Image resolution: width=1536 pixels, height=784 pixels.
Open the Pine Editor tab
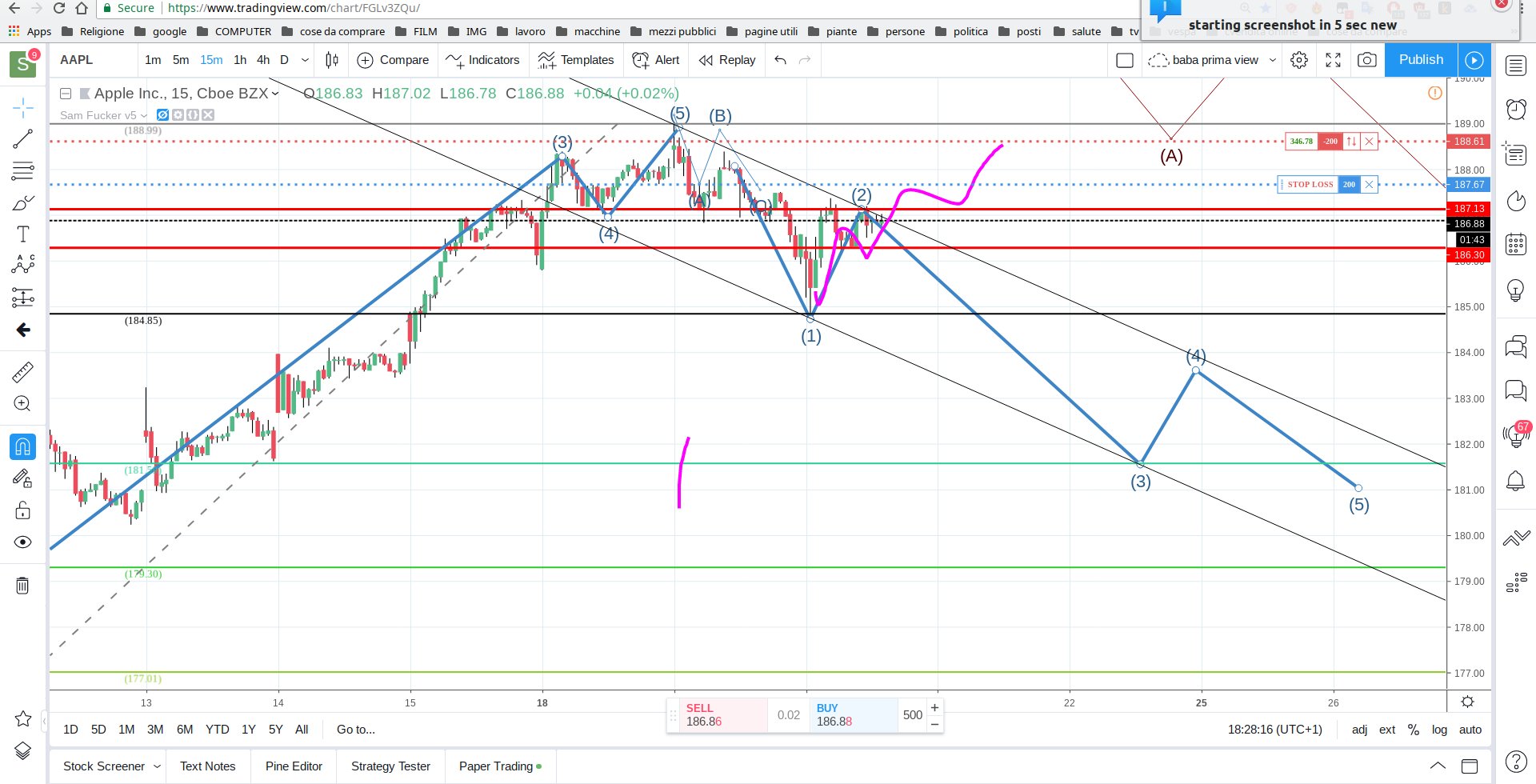click(294, 766)
